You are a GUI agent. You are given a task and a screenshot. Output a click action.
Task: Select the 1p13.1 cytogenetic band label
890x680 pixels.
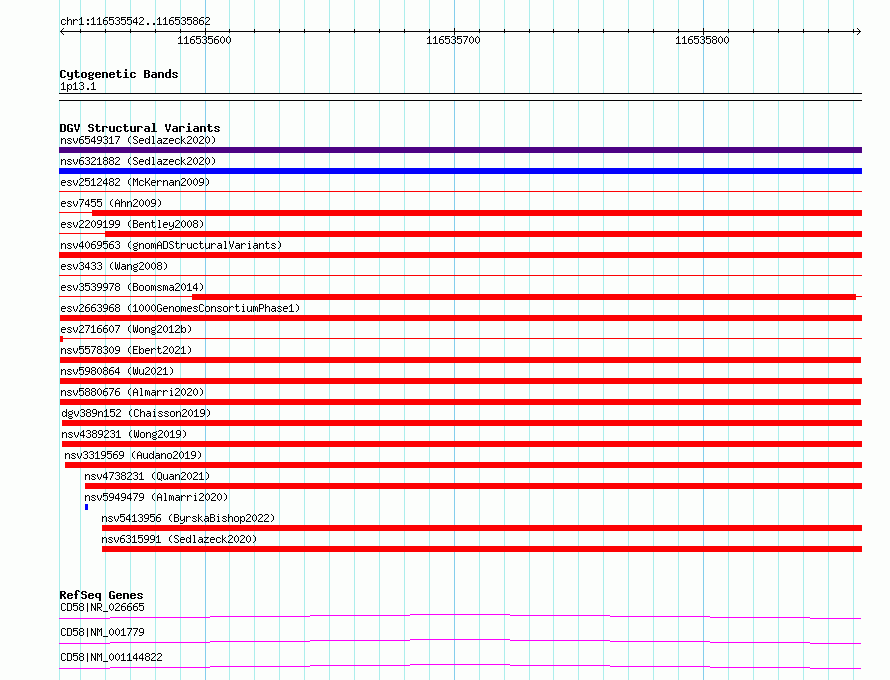tap(78, 86)
